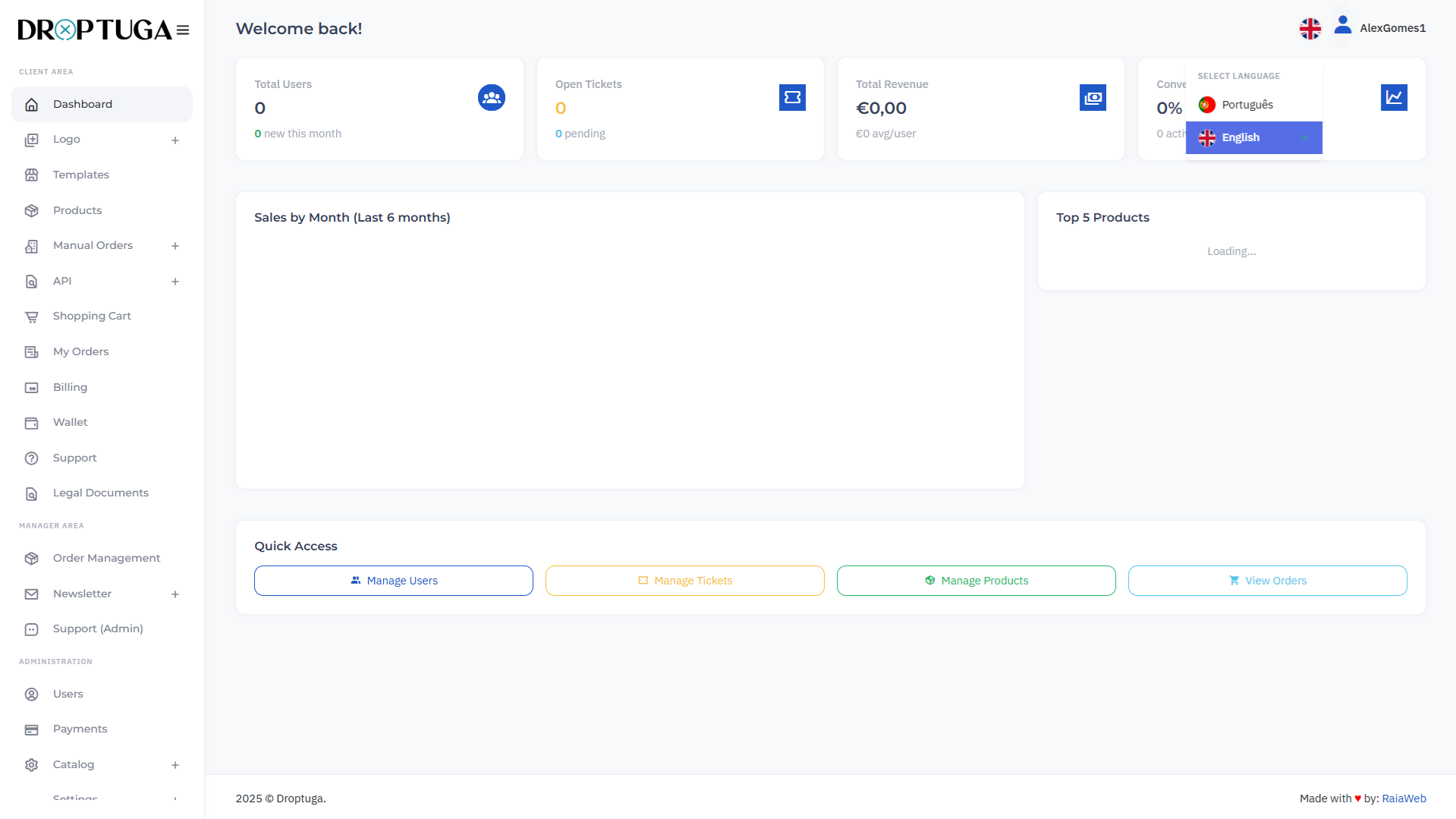Click the Manage Tickets button
Viewport: 1456px width, 819px height.
click(685, 581)
